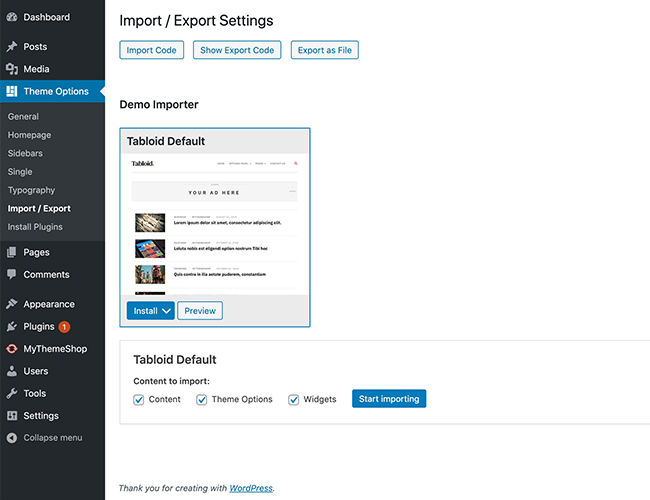This screenshot has width=650, height=500.
Task: Open the Typography submenu
Action: pyautogui.click(x=32, y=190)
